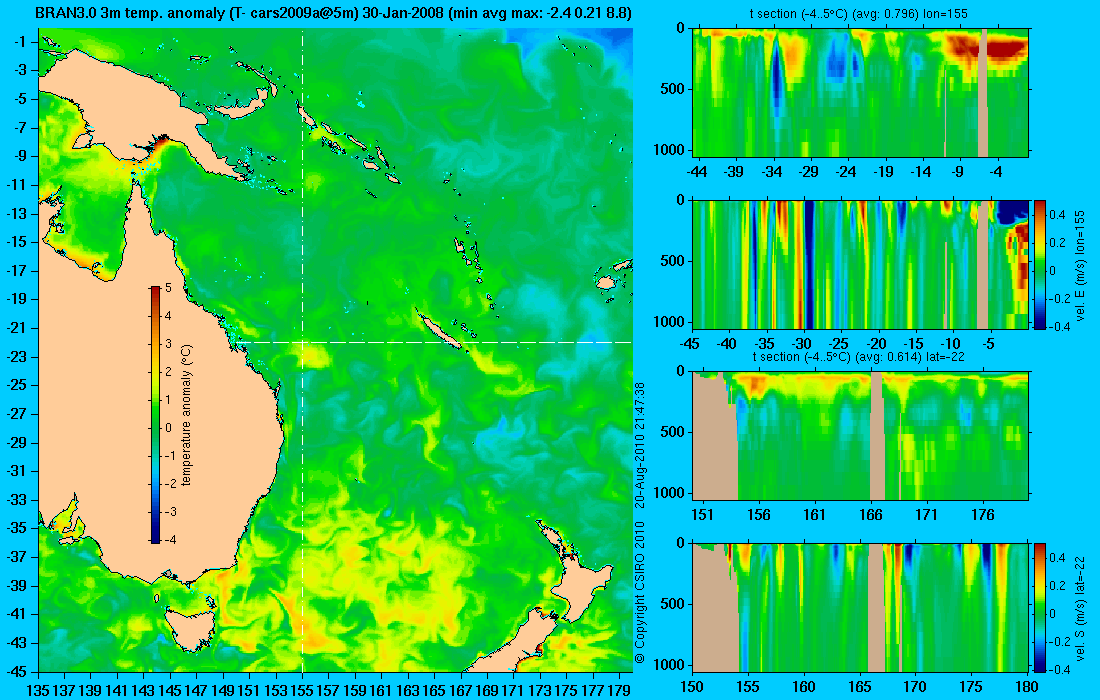Image resolution: width=1100 pixels, height=700 pixels.
Task: Click the 165 tick on velocity S axis
Action: [860, 687]
